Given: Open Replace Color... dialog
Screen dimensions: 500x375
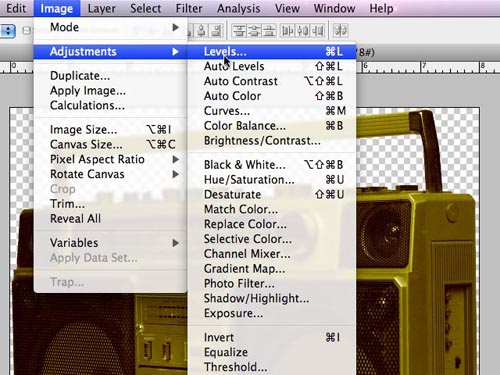Looking at the screenshot, I should tap(272, 224).
